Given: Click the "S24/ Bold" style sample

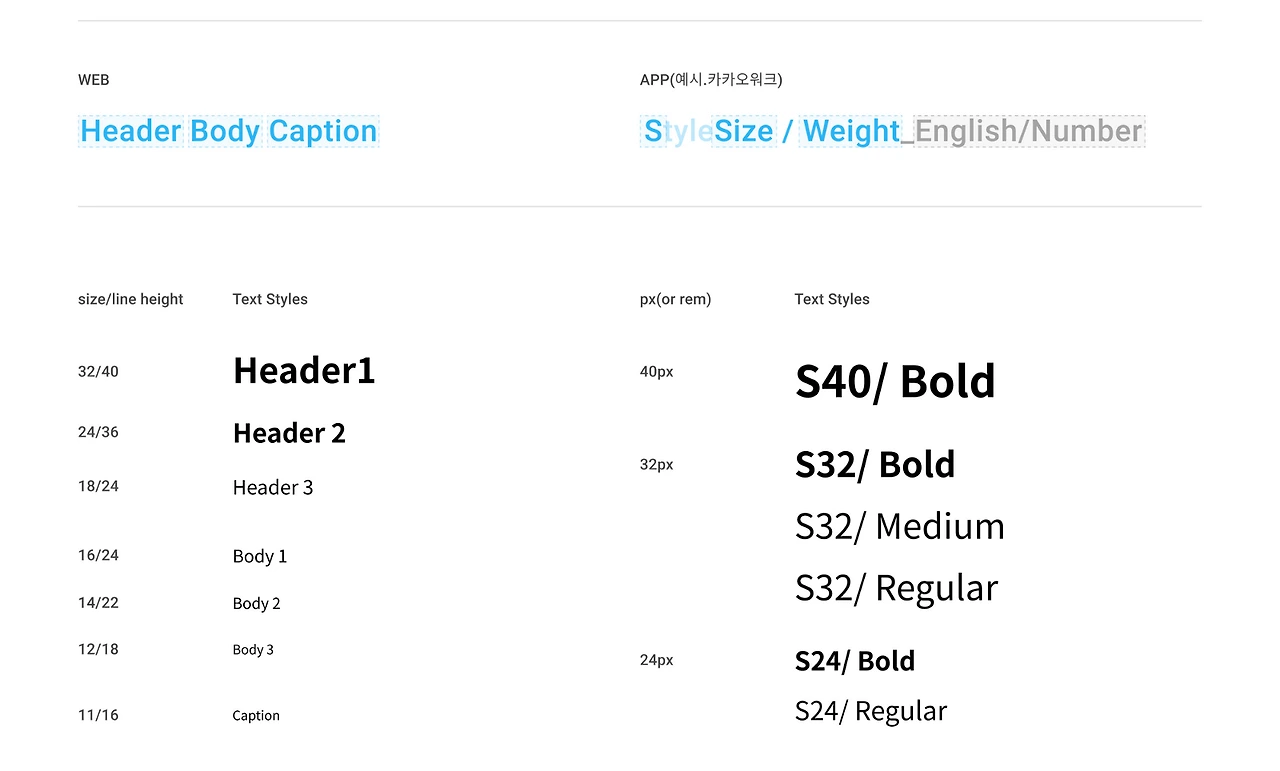Looking at the screenshot, I should pyautogui.click(x=855, y=661).
